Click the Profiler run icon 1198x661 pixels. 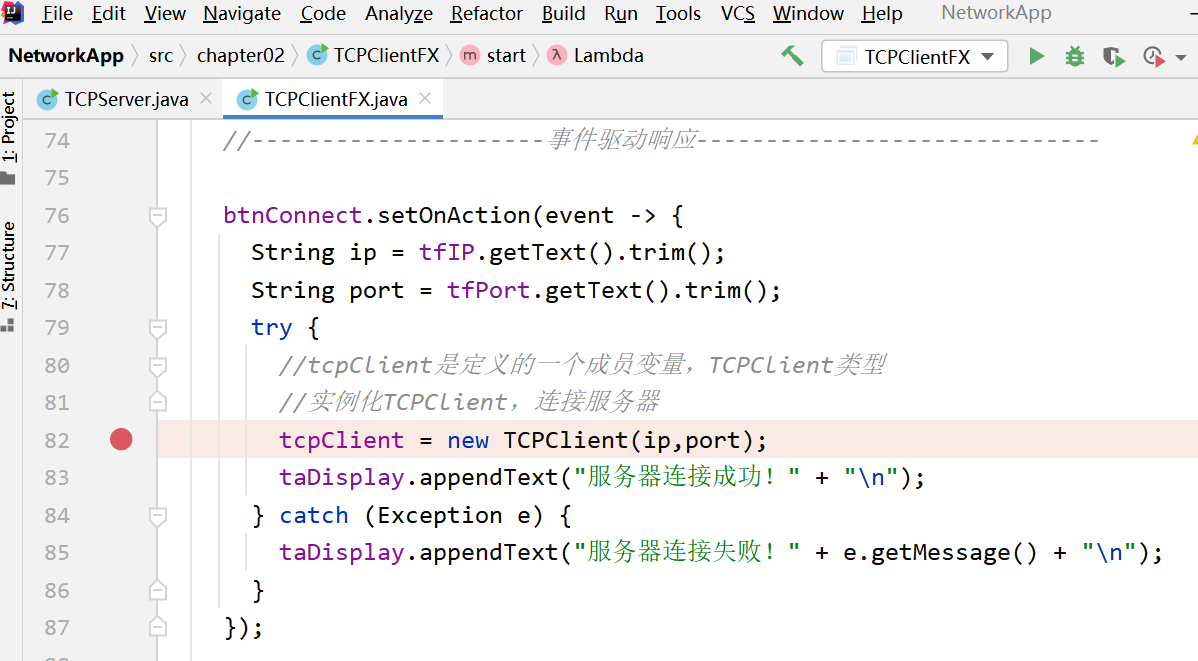[x=1154, y=57]
